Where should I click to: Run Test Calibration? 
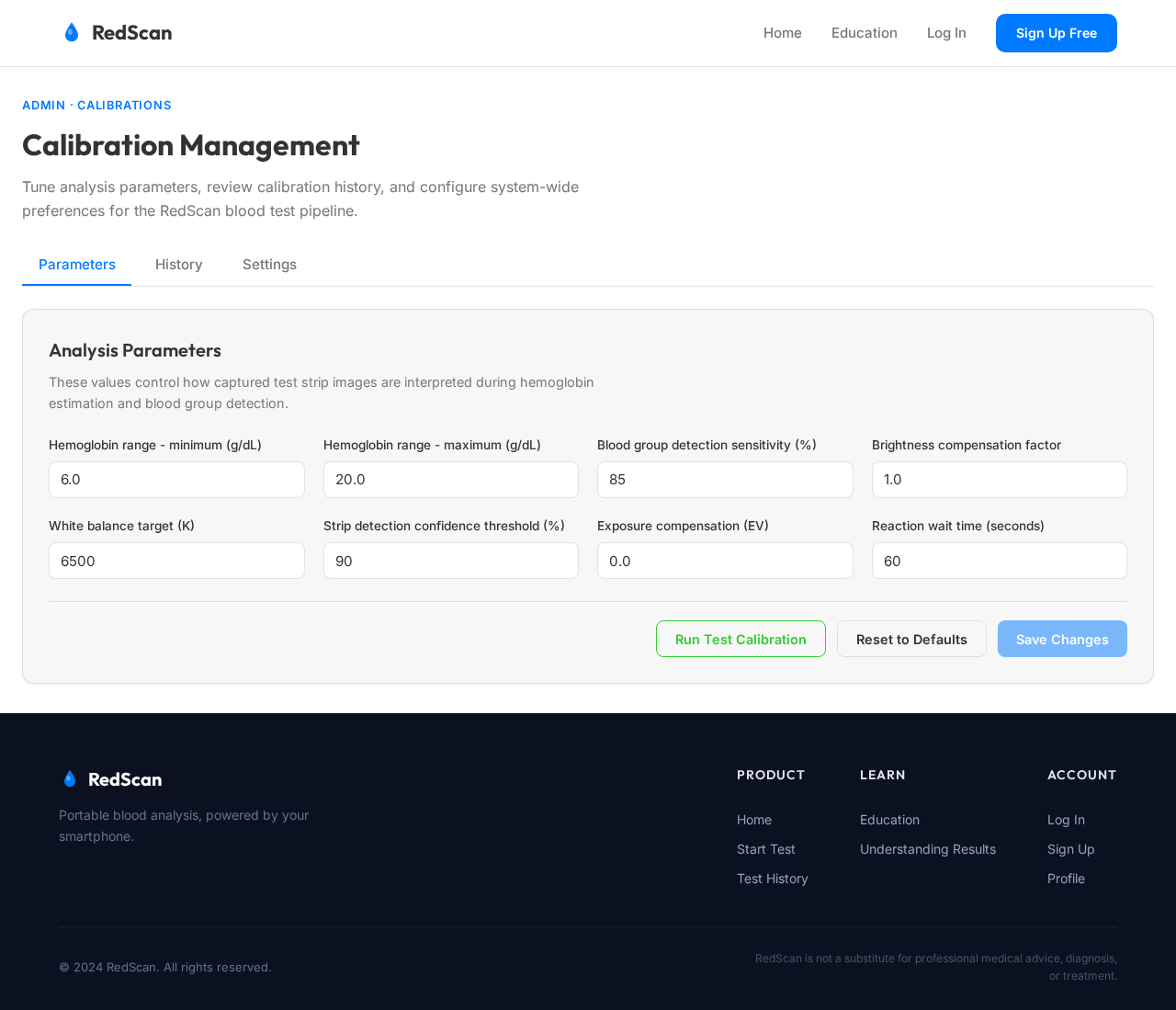(x=741, y=639)
